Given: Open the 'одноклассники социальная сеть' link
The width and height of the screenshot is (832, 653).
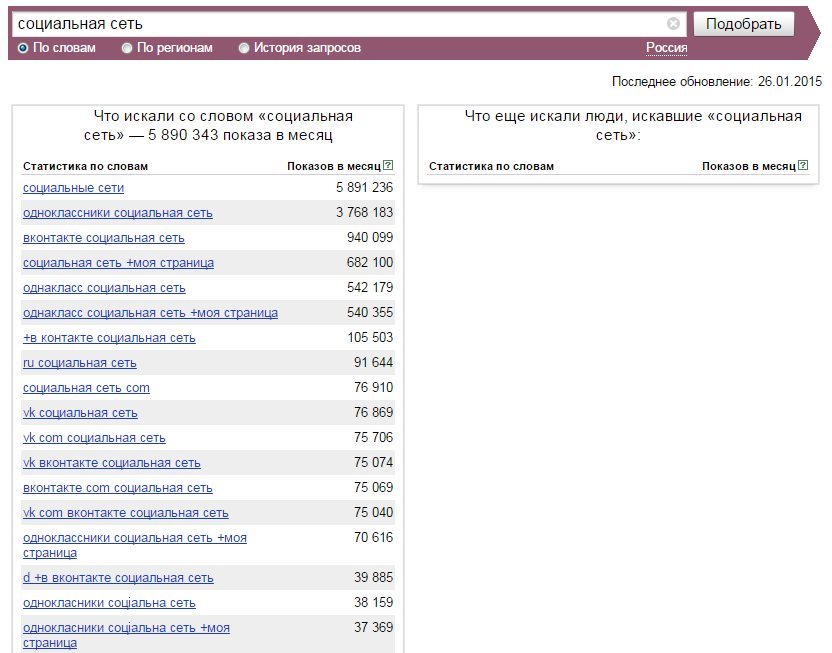Looking at the screenshot, I should point(117,213).
